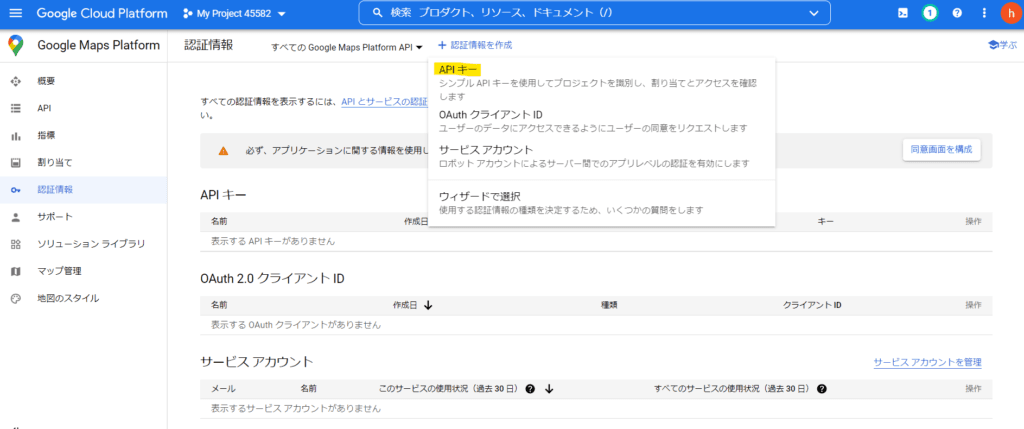Click the Google Cloud Platform title

click(102, 13)
